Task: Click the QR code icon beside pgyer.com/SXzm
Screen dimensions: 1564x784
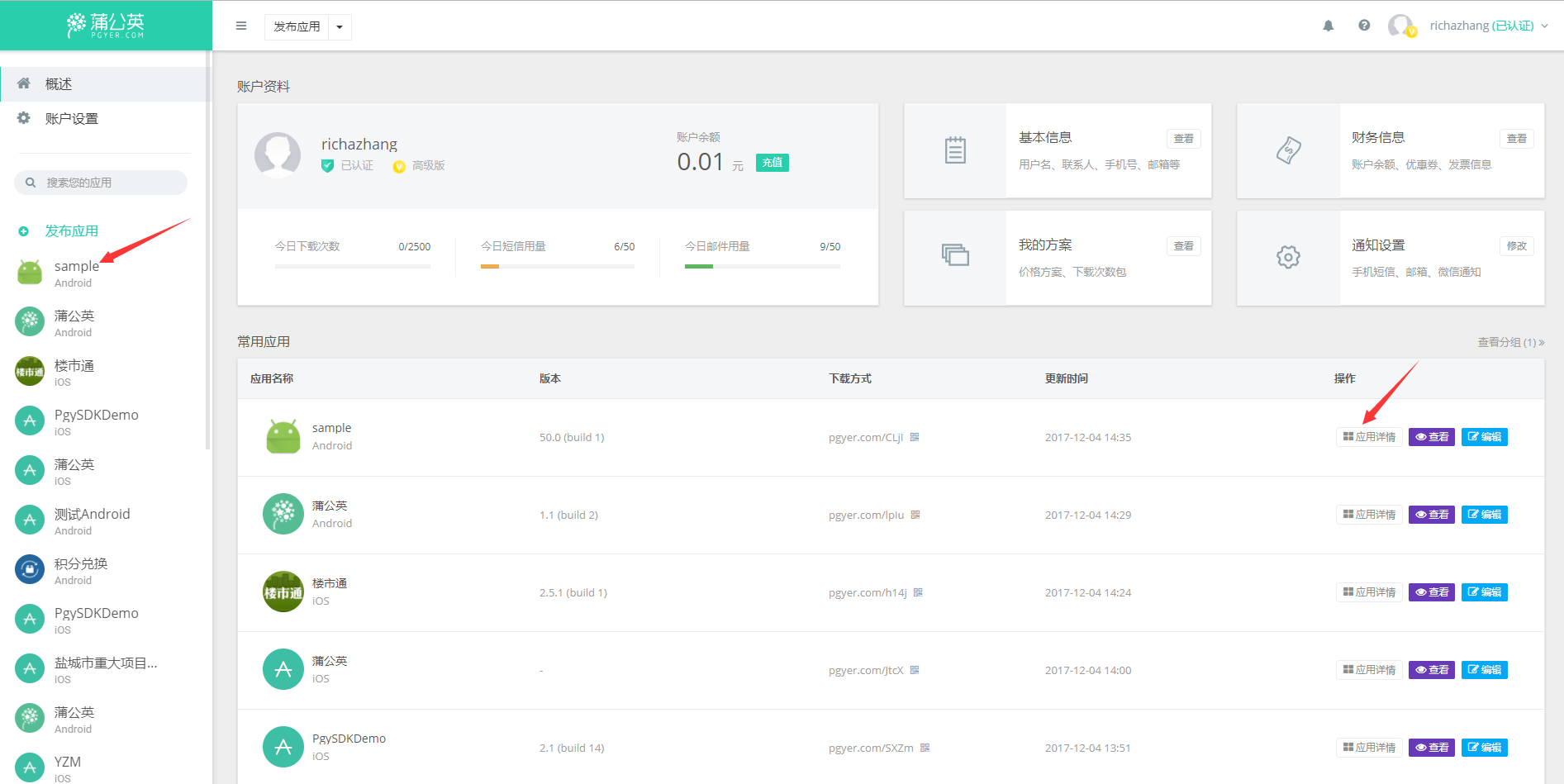Action: click(x=925, y=748)
